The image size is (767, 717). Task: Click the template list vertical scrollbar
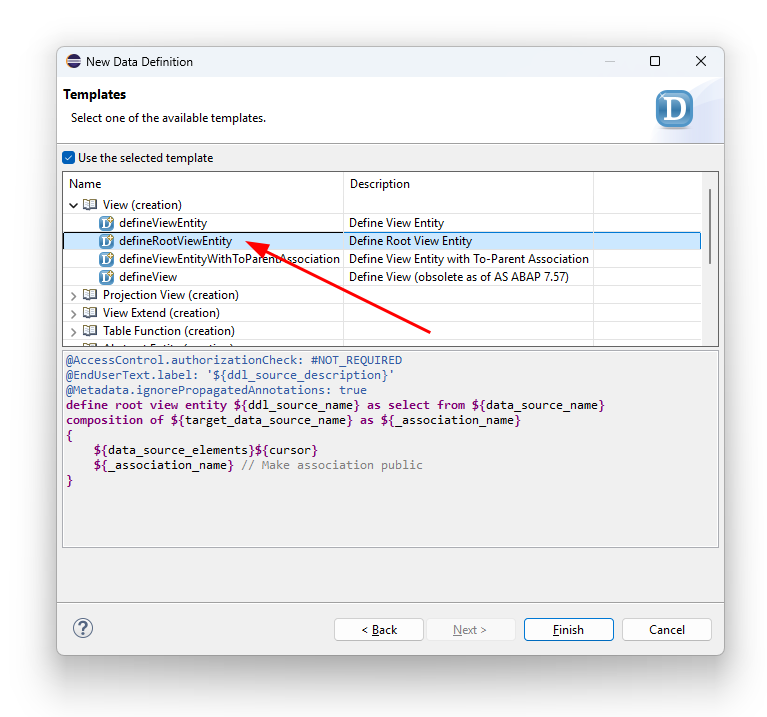[x=710, y=227]
